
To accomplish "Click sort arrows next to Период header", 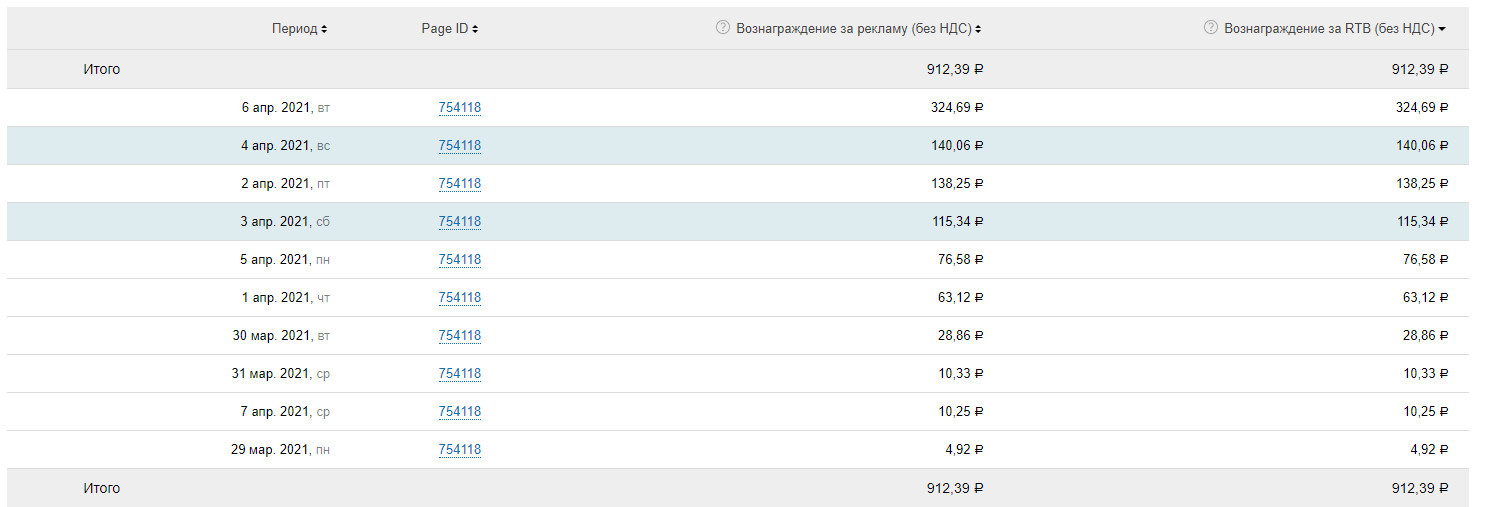I will coord(325,30).
